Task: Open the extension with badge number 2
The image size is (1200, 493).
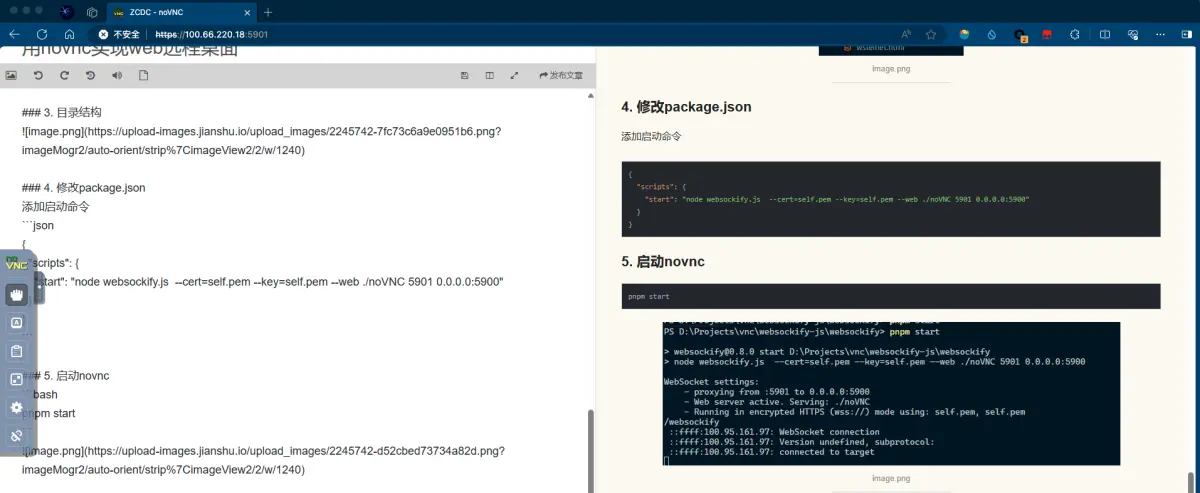Action: pos(1021,35)
